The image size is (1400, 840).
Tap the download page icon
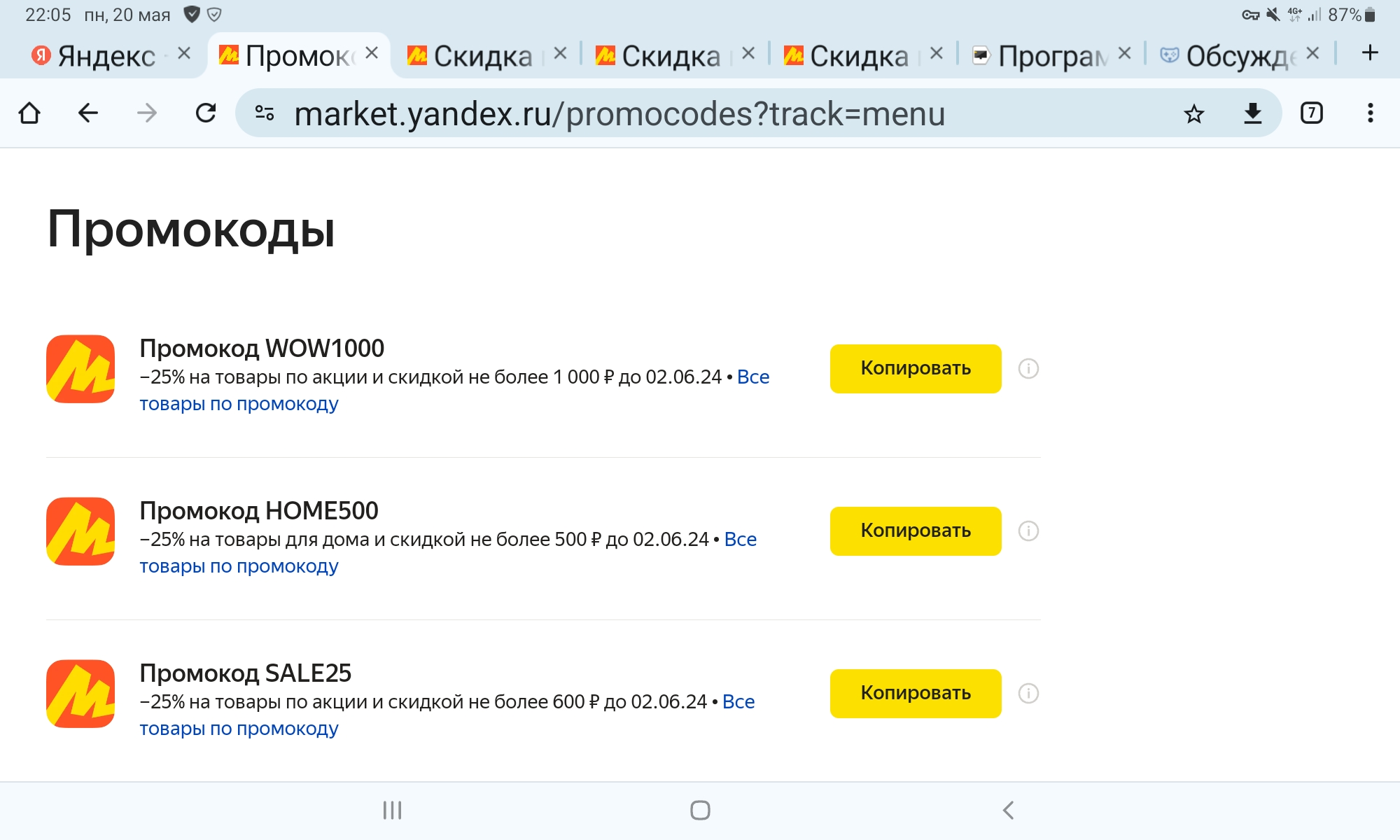pyautogui.click(x=1253, y=113)
